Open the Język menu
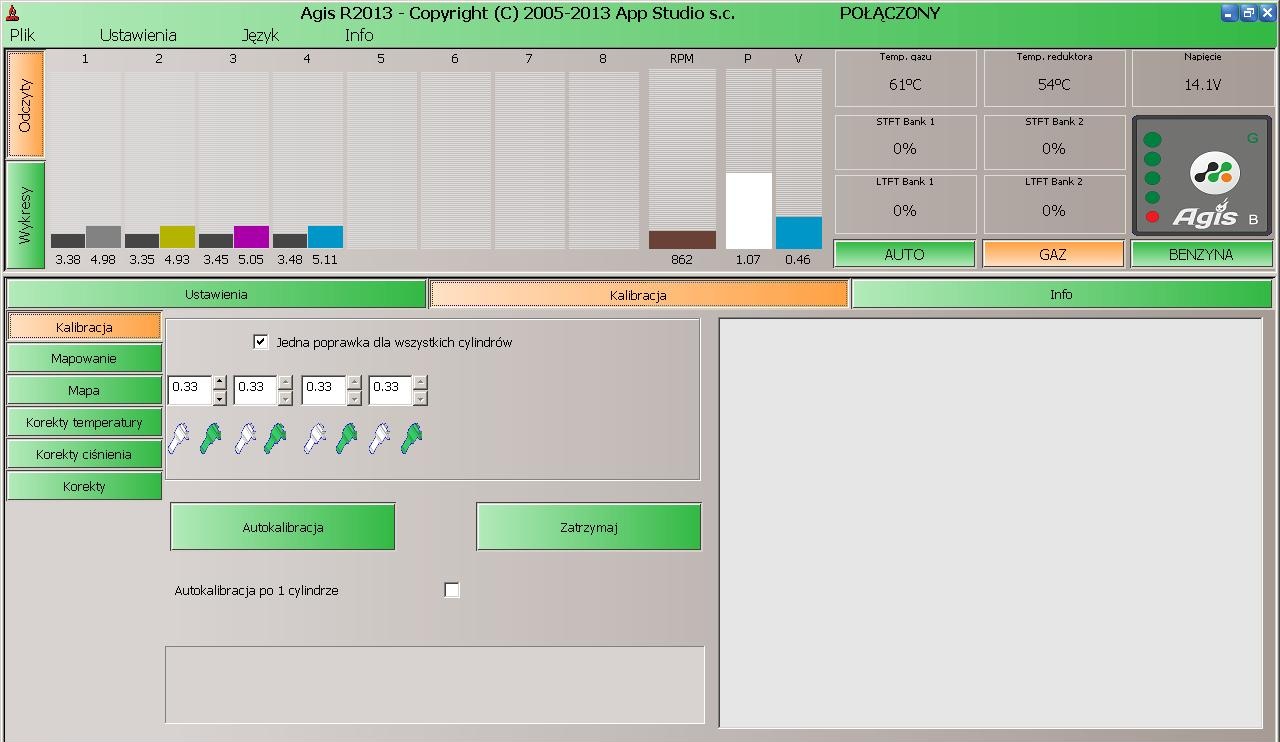The image size is (1280, 742). (260, 35)
